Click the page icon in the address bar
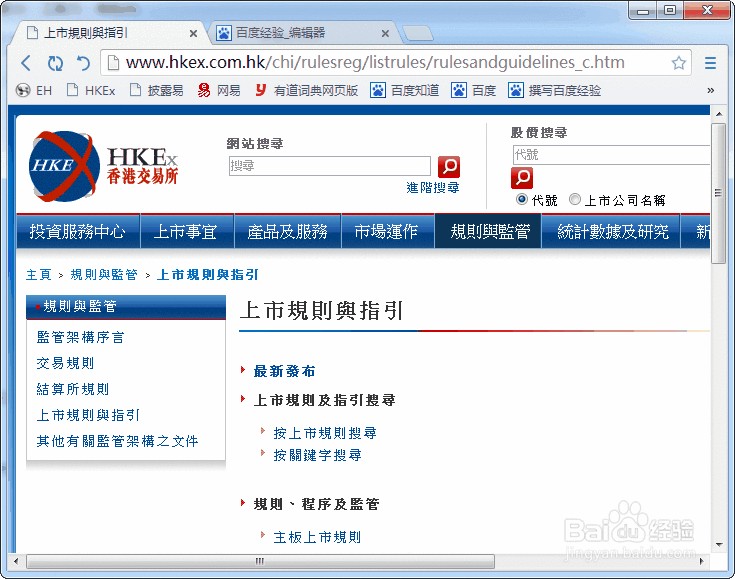Image resolution: width=735 pixels, height=579 pixels. coord(113,63)
